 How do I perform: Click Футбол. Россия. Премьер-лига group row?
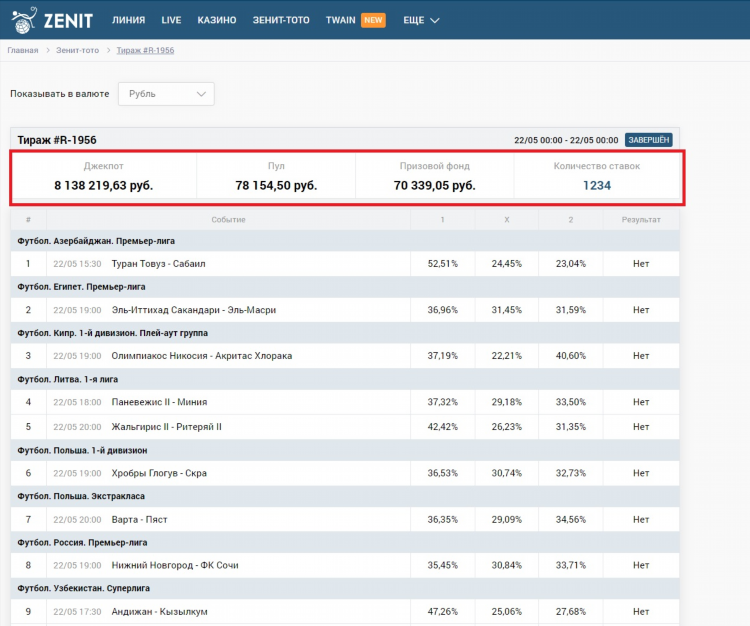345,543
